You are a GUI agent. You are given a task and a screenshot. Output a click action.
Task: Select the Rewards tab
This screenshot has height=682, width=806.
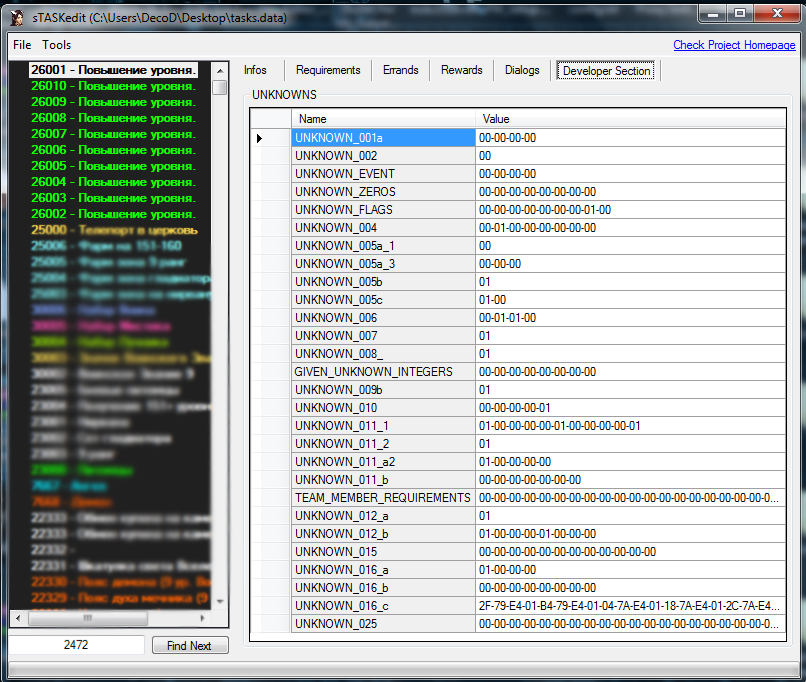click(462, 70)
